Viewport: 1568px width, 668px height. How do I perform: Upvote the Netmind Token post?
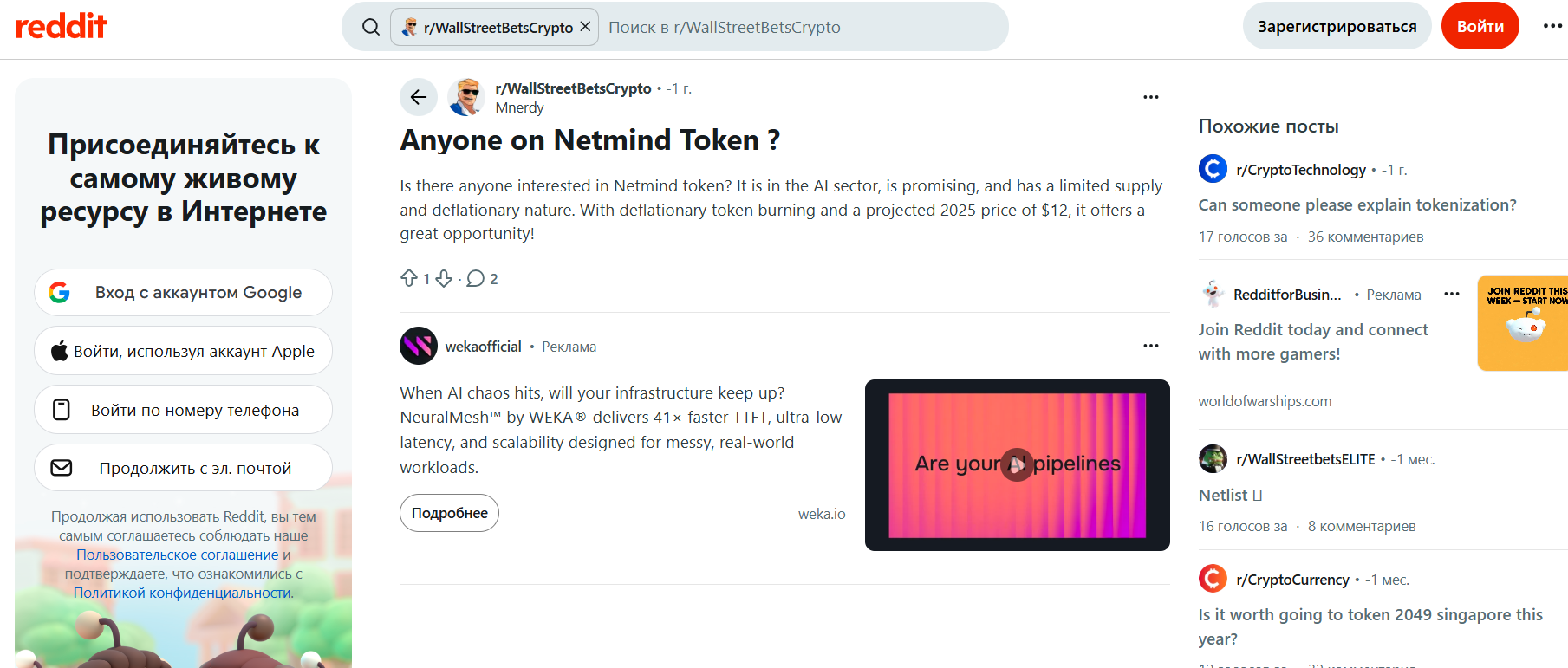click(x=409, y=278)
